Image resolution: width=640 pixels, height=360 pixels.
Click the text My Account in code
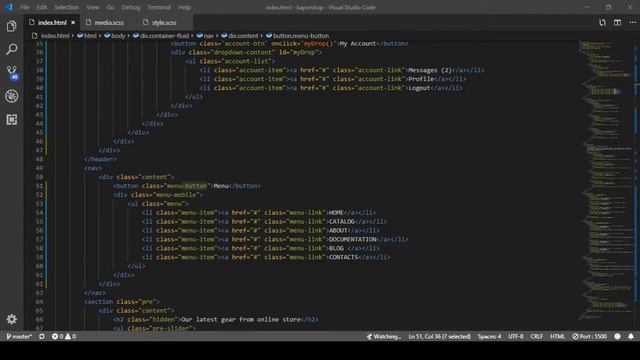(358, 43)
